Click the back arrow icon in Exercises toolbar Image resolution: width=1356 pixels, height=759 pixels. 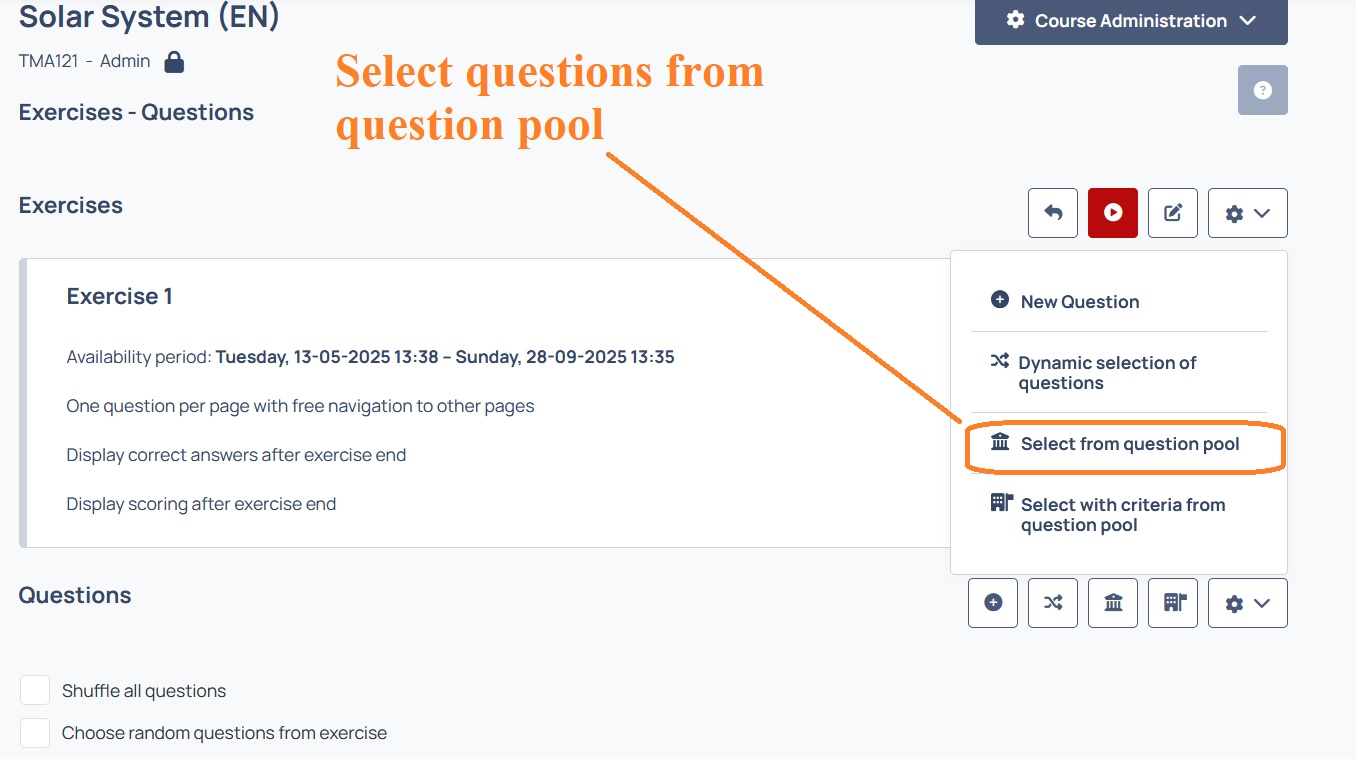pos(1053,213)
